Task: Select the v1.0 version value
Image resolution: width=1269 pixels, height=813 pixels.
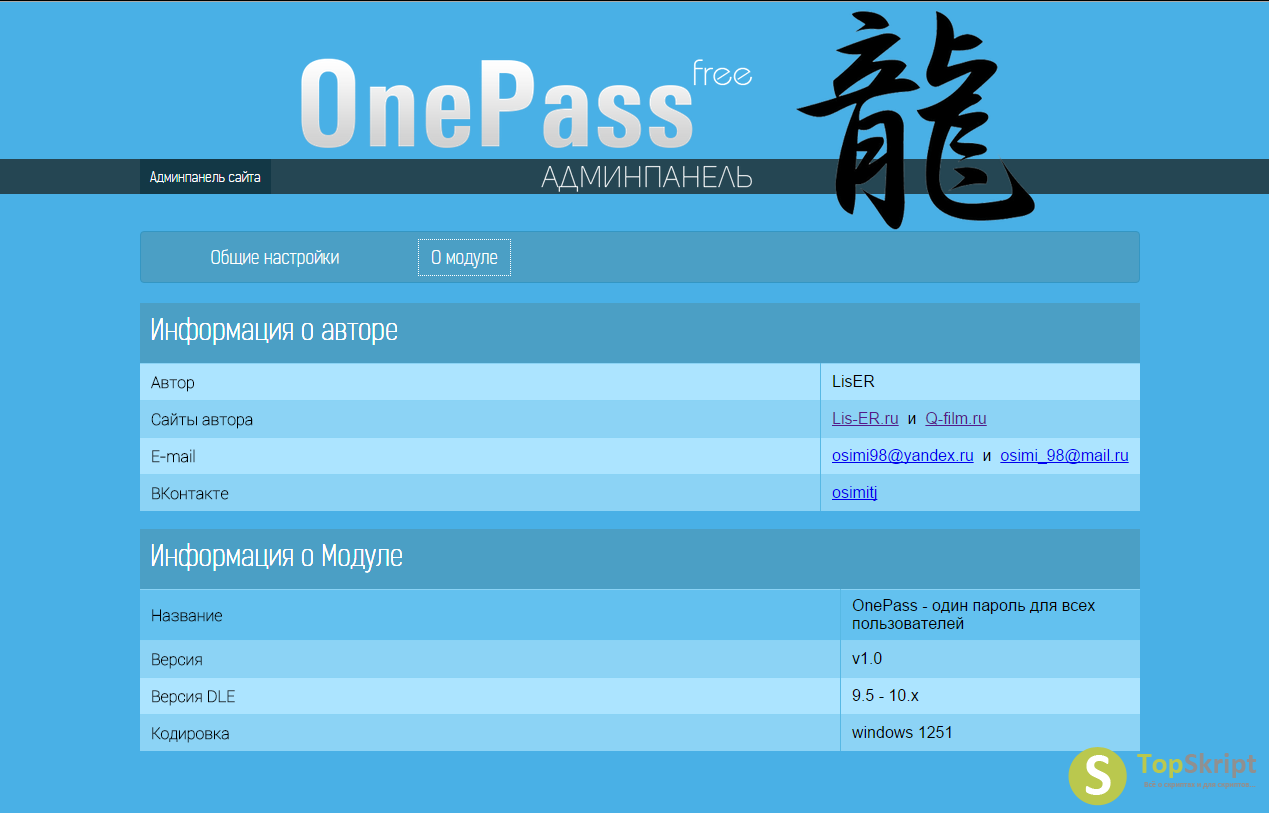Action: pyautogui.click(x=867, y=658)
